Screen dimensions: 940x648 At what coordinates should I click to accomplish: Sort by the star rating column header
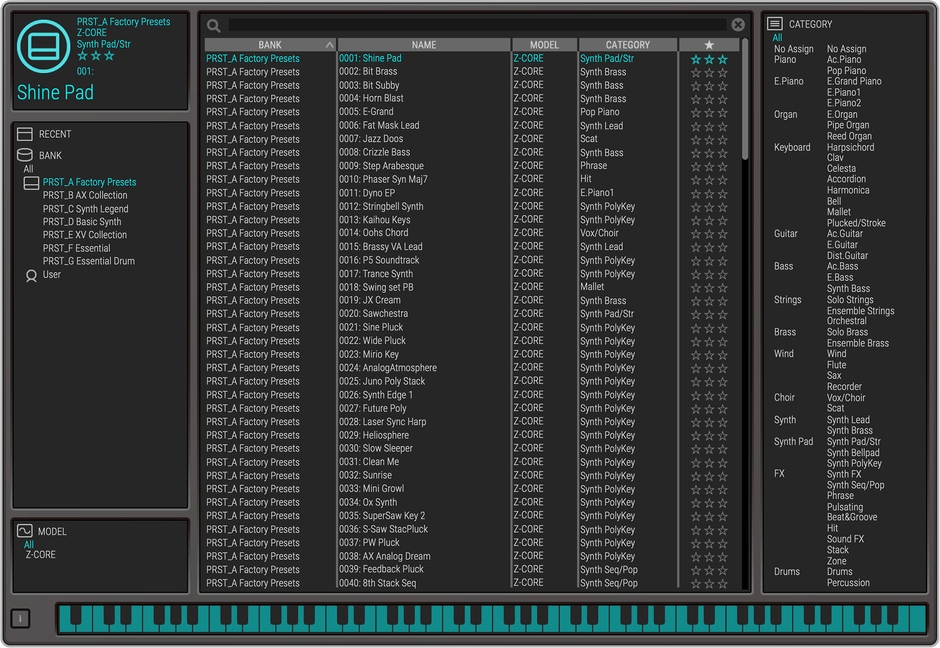coord(709,45)
